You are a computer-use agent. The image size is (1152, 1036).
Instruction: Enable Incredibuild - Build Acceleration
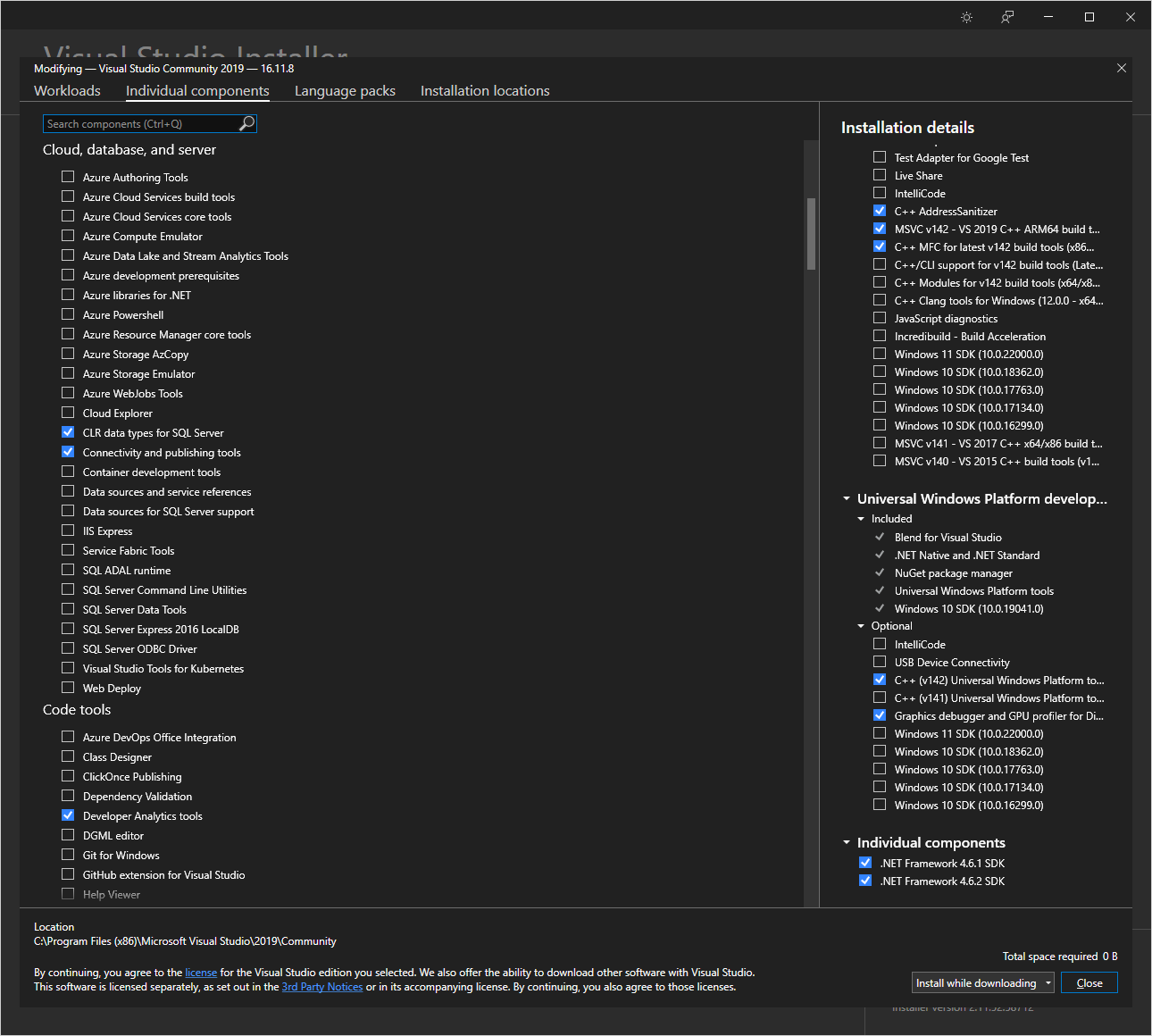pos(880,336)
